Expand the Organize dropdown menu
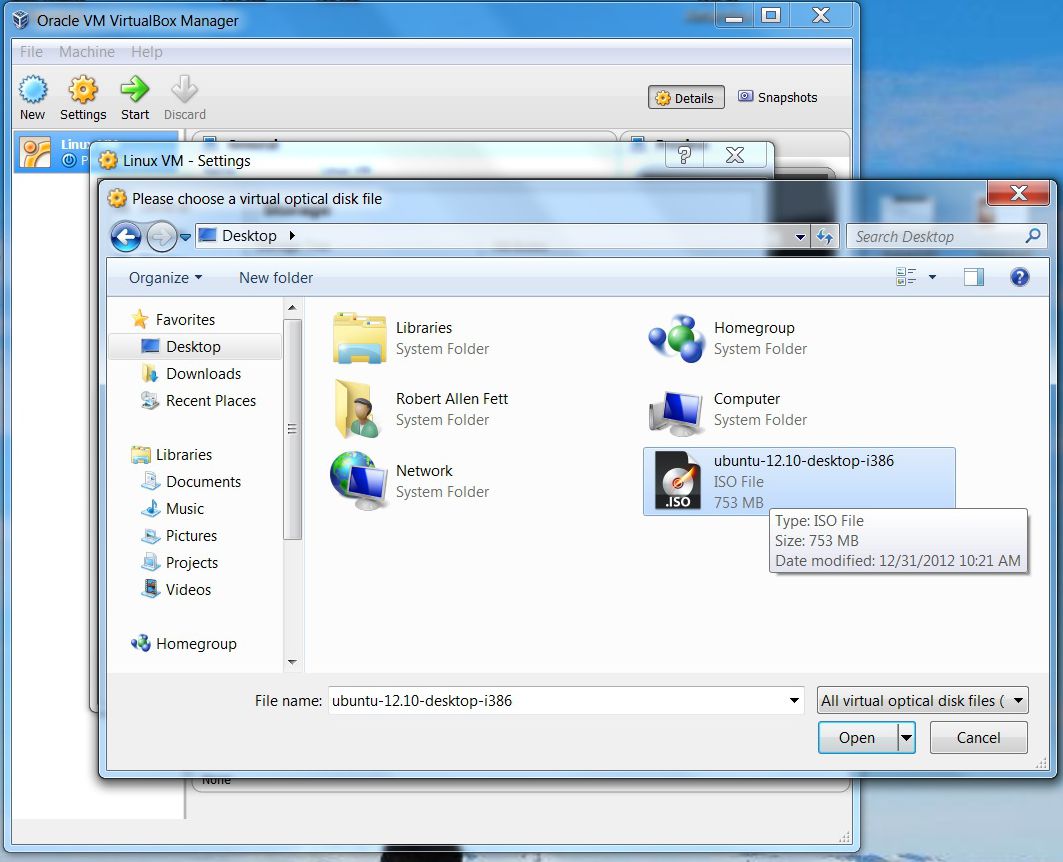The width and height of the screenshot is (1063, 862). pos(165,278)
